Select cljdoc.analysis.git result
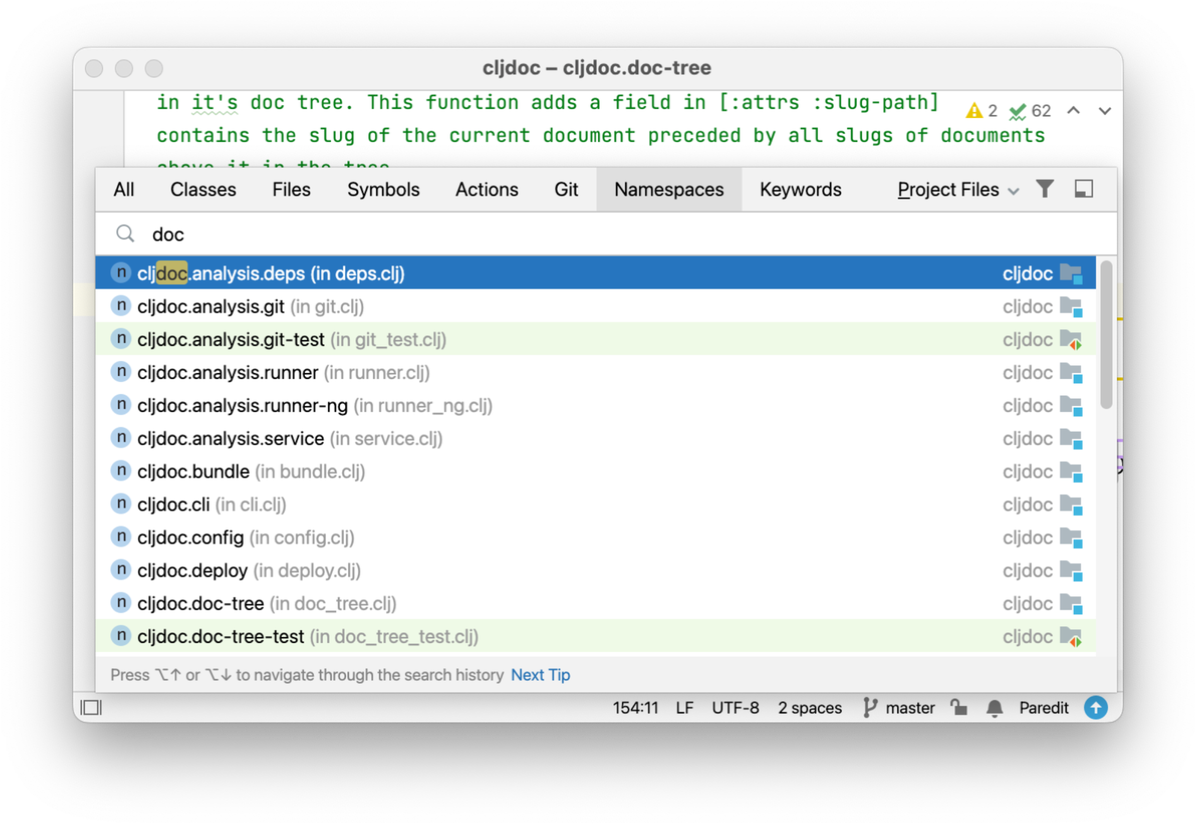Screen dimensions: 1196x824 click(596, 306)
